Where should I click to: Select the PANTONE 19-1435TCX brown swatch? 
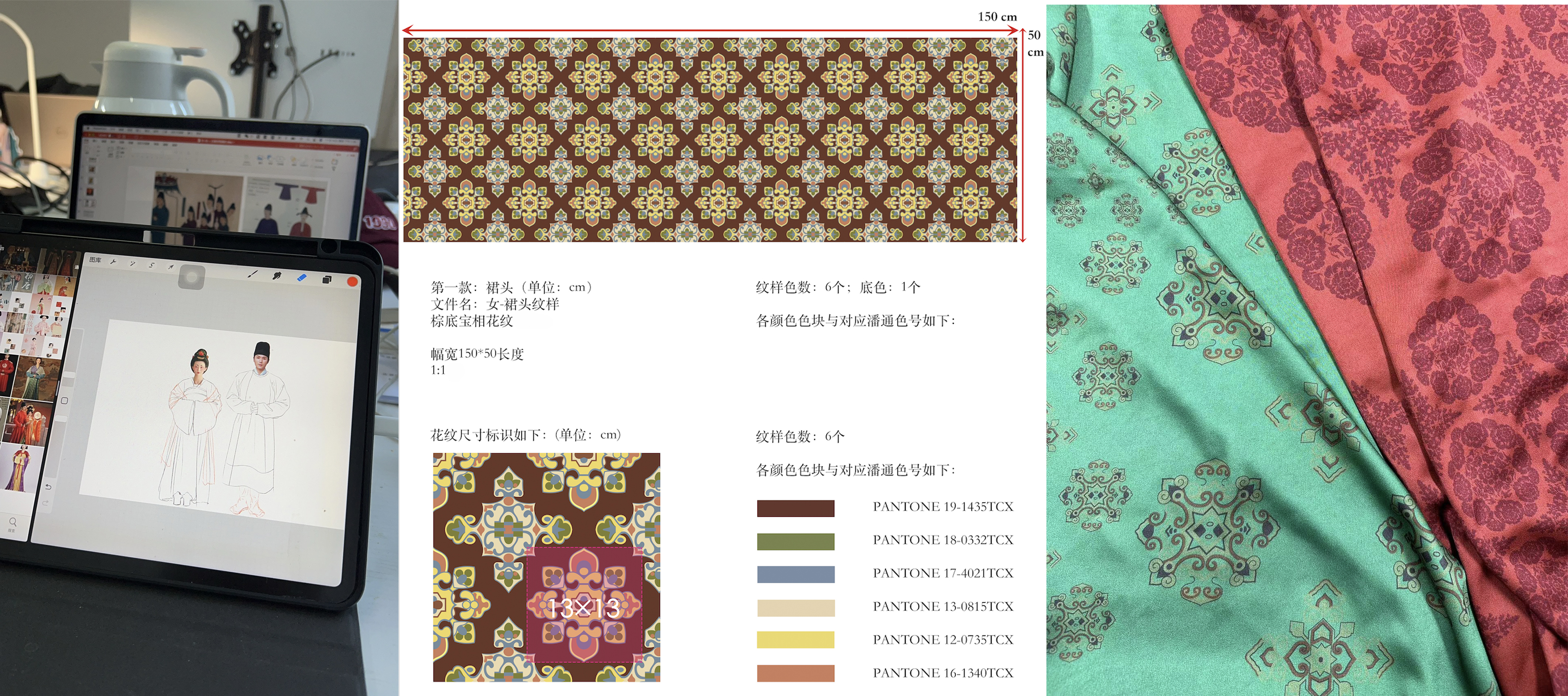(x=796, y=508)
